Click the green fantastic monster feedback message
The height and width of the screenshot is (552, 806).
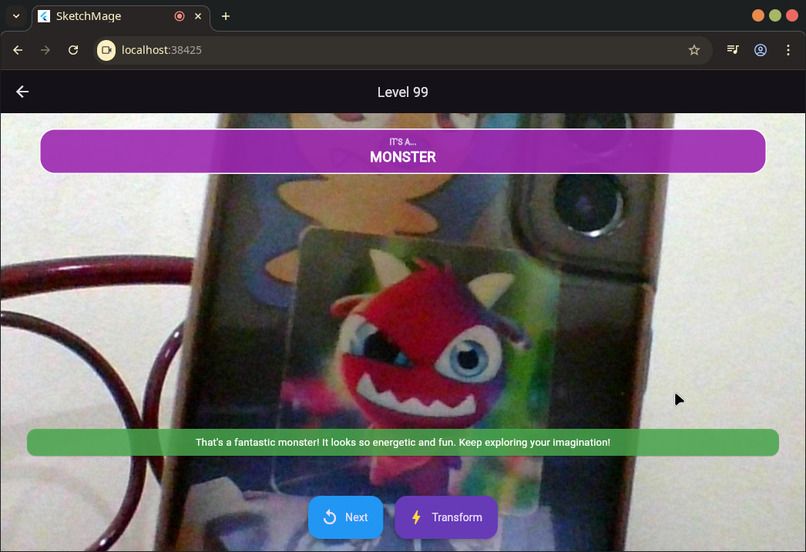402,443
